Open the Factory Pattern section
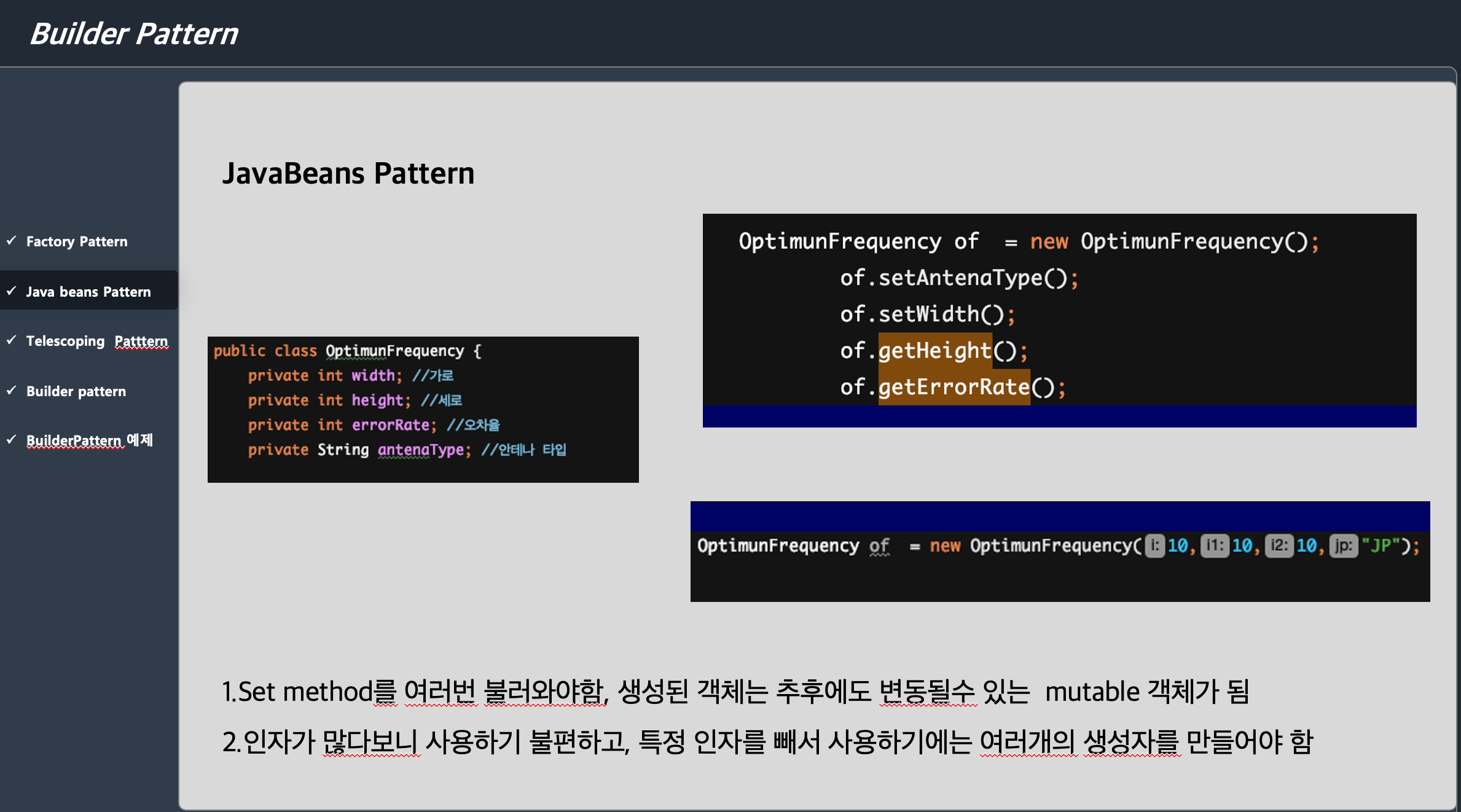The height and width of the screenshot is (812, 1461). tap(77, 241)
